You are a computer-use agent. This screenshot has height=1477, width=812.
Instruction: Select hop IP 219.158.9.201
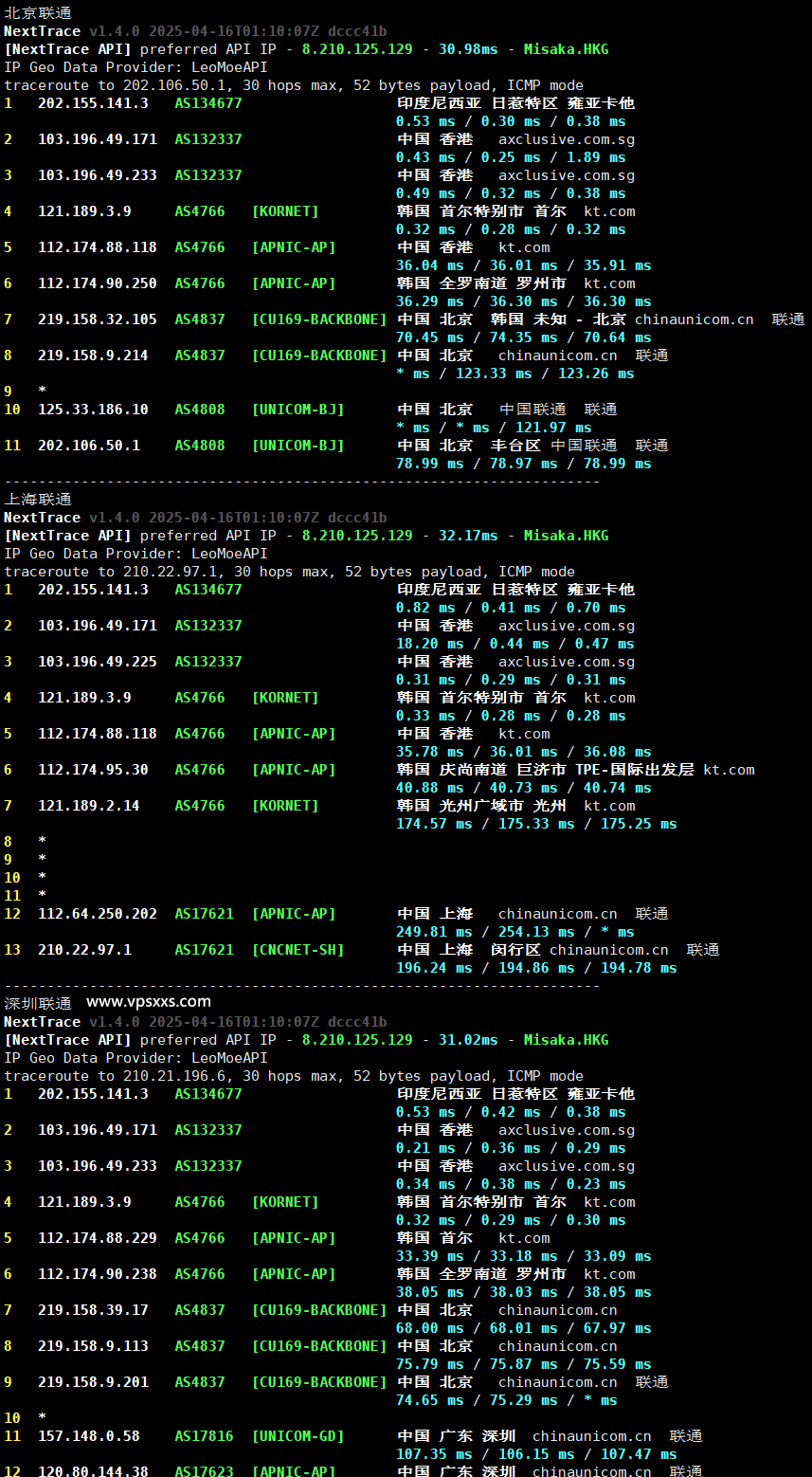point(93,1382)
